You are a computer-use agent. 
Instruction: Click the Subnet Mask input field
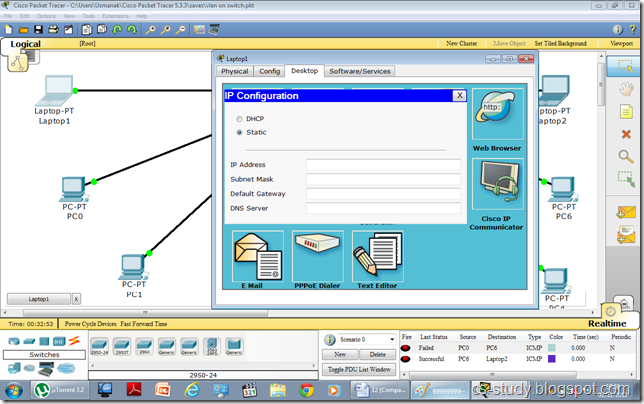pos(383,179)
